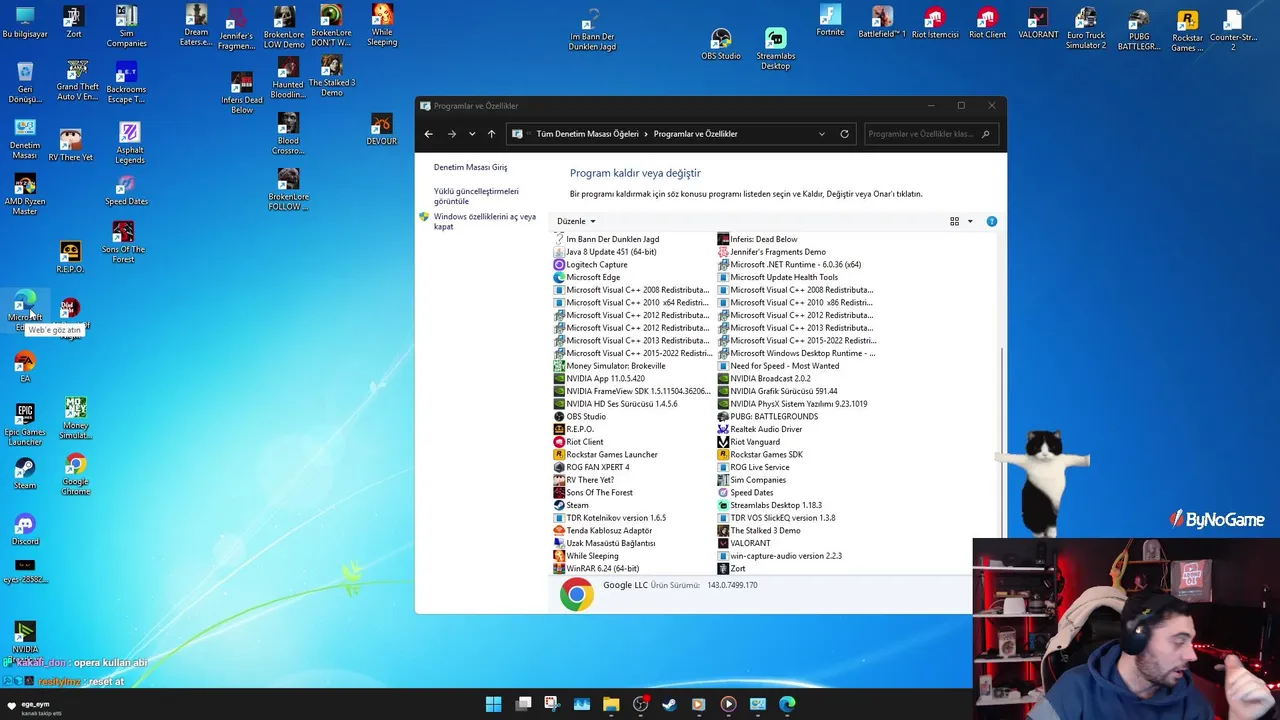Open the Streamlabs Desktop desktop shortcut

(776, 48)
